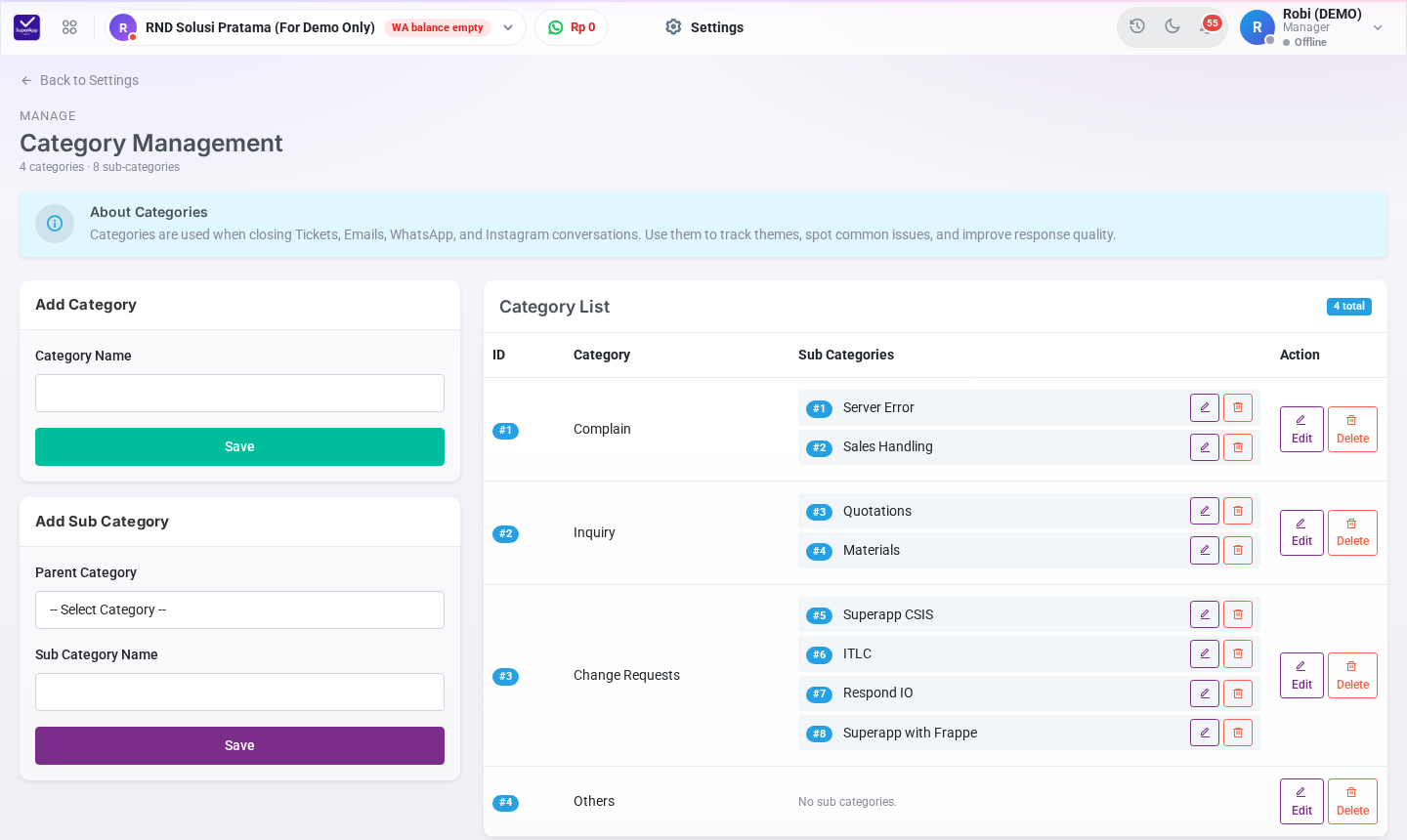
Task: Open the SuperApp logo home
Action: point(27,27)
